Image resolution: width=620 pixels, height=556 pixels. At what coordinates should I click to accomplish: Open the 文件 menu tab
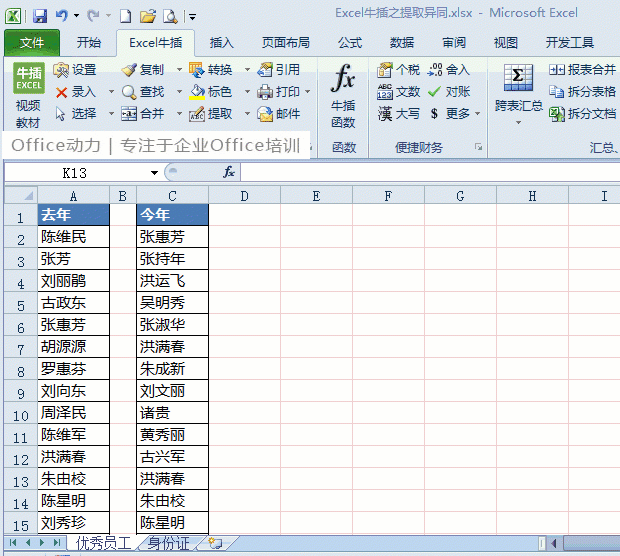(32, 43)
